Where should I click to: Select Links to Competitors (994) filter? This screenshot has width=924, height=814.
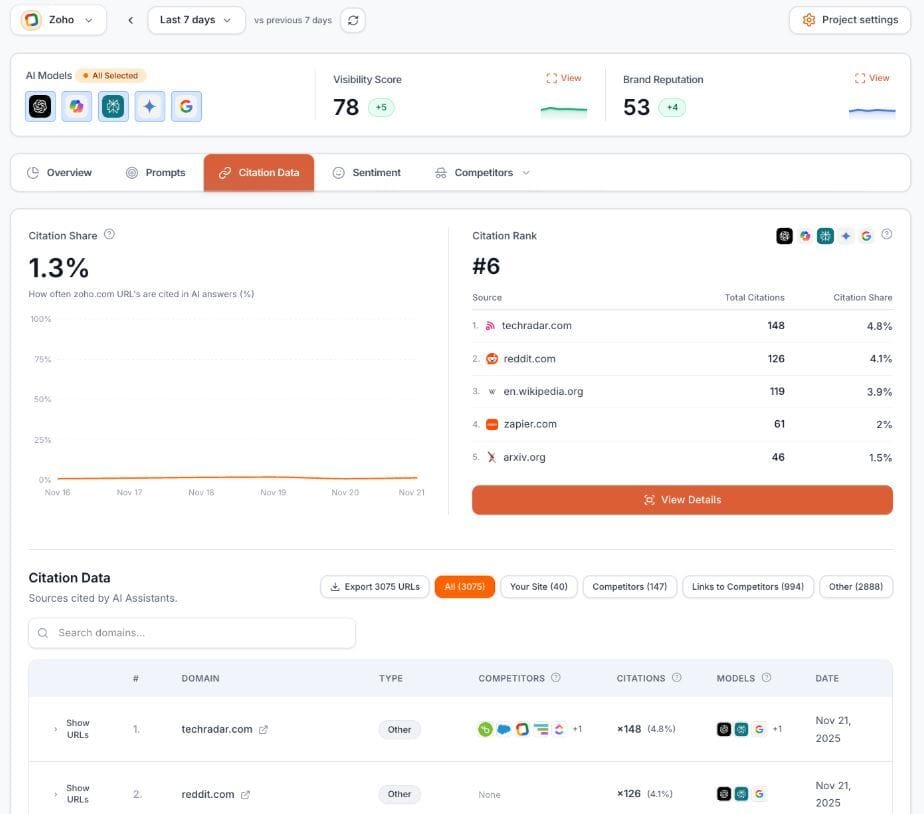748,586
